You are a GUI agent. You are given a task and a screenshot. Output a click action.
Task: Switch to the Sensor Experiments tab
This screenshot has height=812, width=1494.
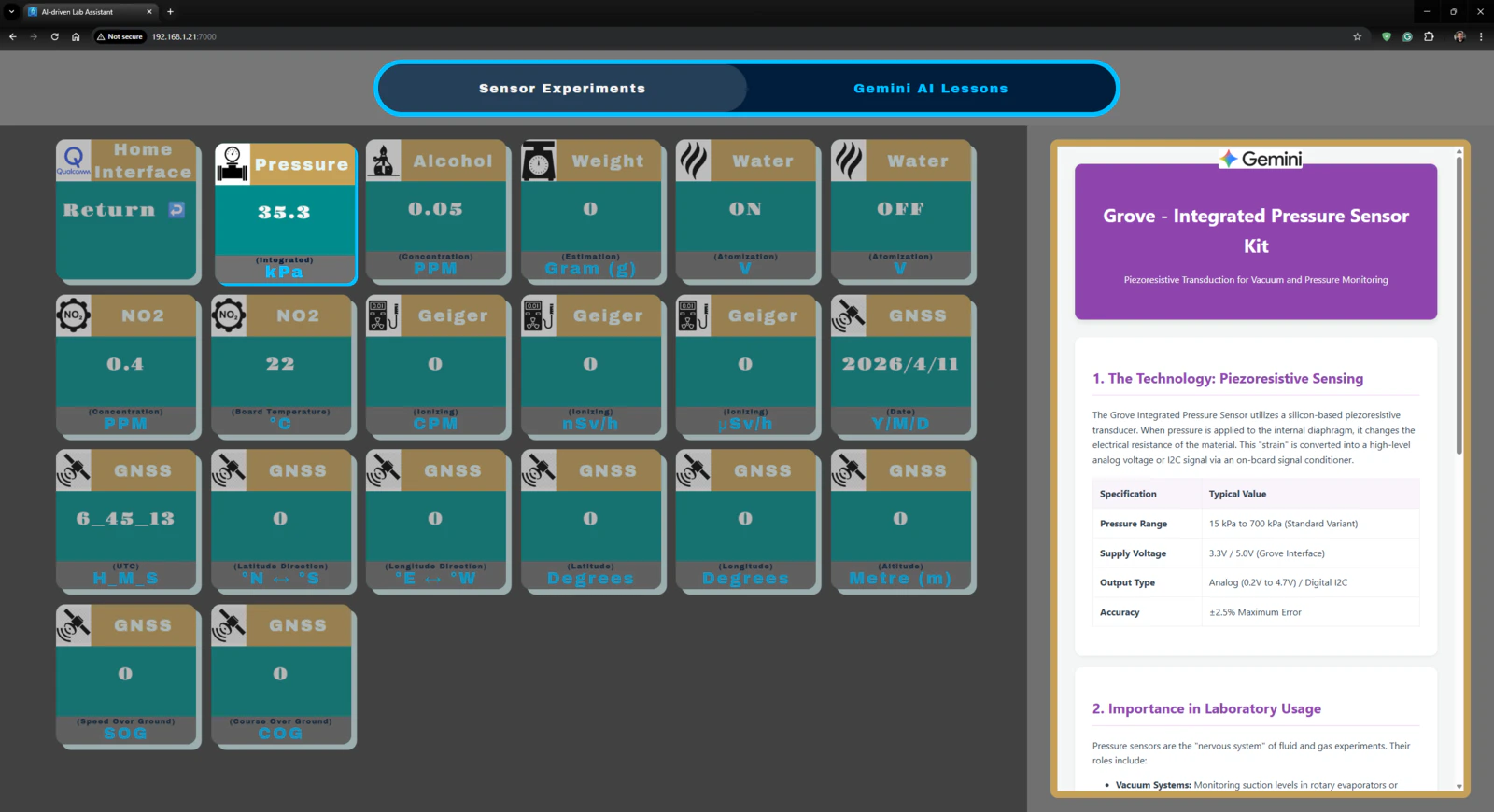click(562, 89)
